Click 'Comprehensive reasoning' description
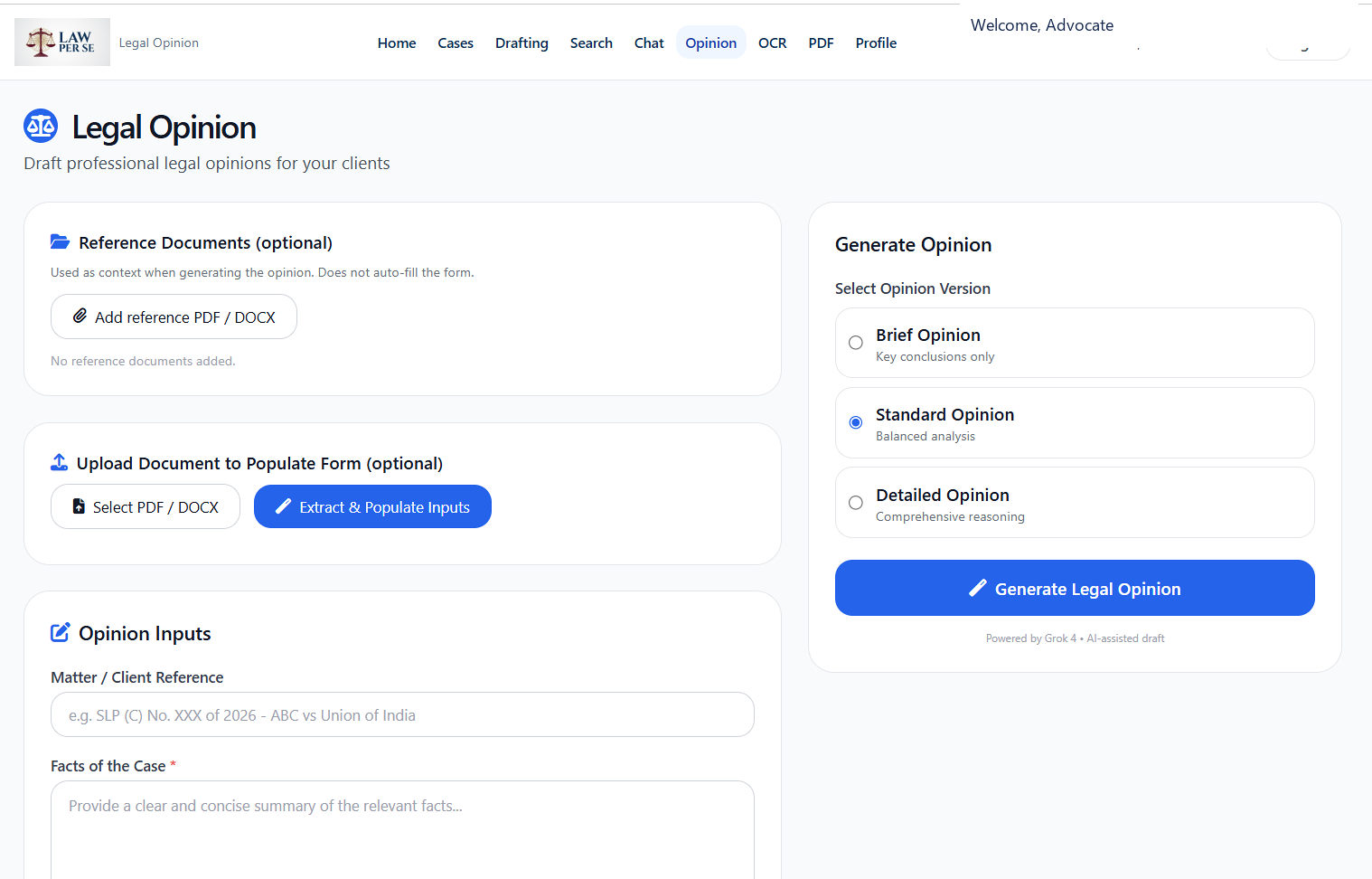 pos(950,517)
